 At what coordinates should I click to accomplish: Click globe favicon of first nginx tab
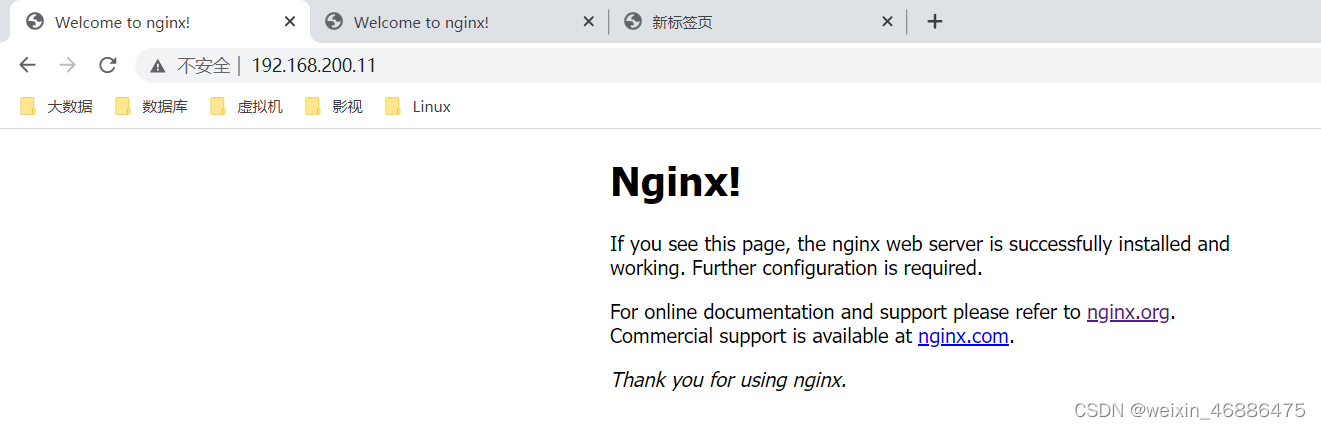click(35, 22)
